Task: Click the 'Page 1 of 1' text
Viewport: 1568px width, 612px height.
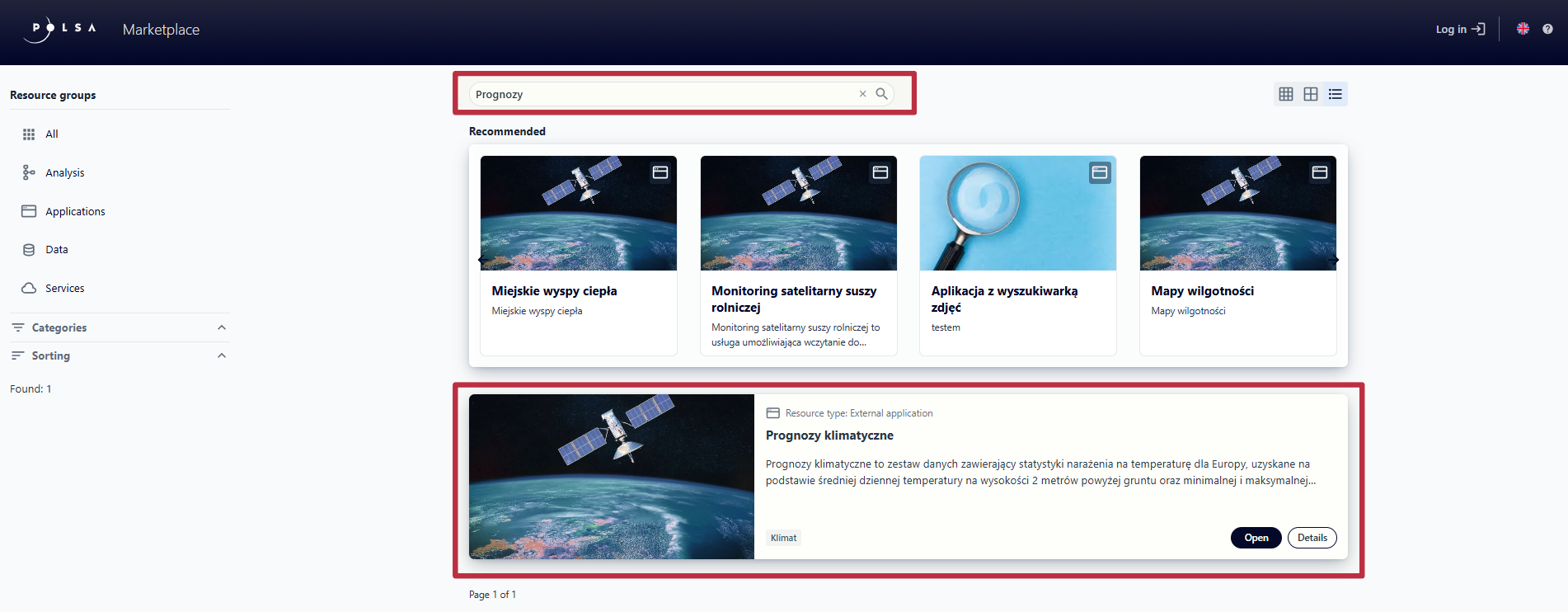Action: coord(492,595)
